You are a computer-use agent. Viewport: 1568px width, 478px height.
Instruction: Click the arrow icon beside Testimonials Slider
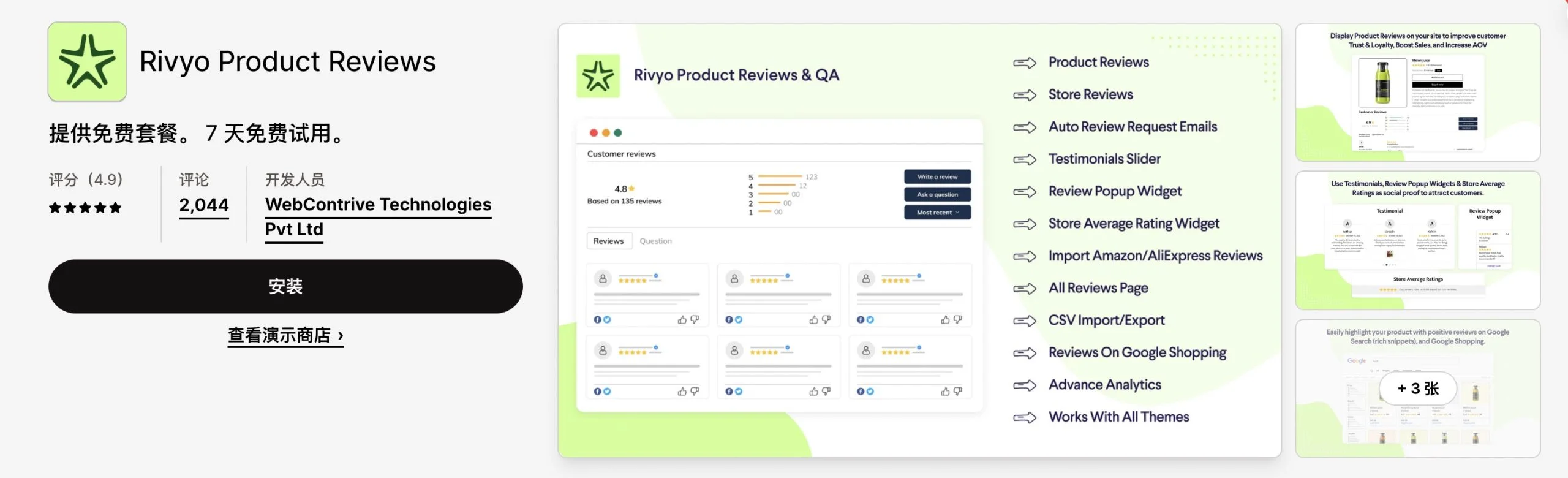point(1024,160)
